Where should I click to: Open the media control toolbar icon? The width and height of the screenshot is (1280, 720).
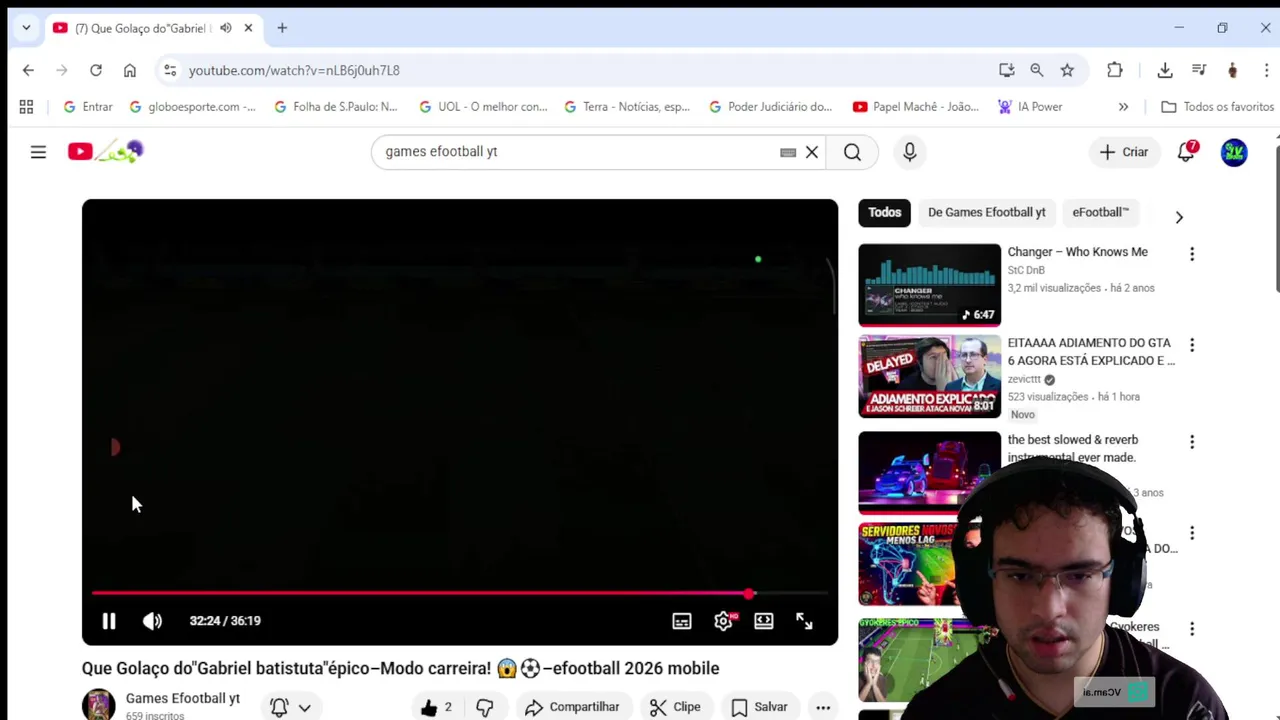point(1199,70)
